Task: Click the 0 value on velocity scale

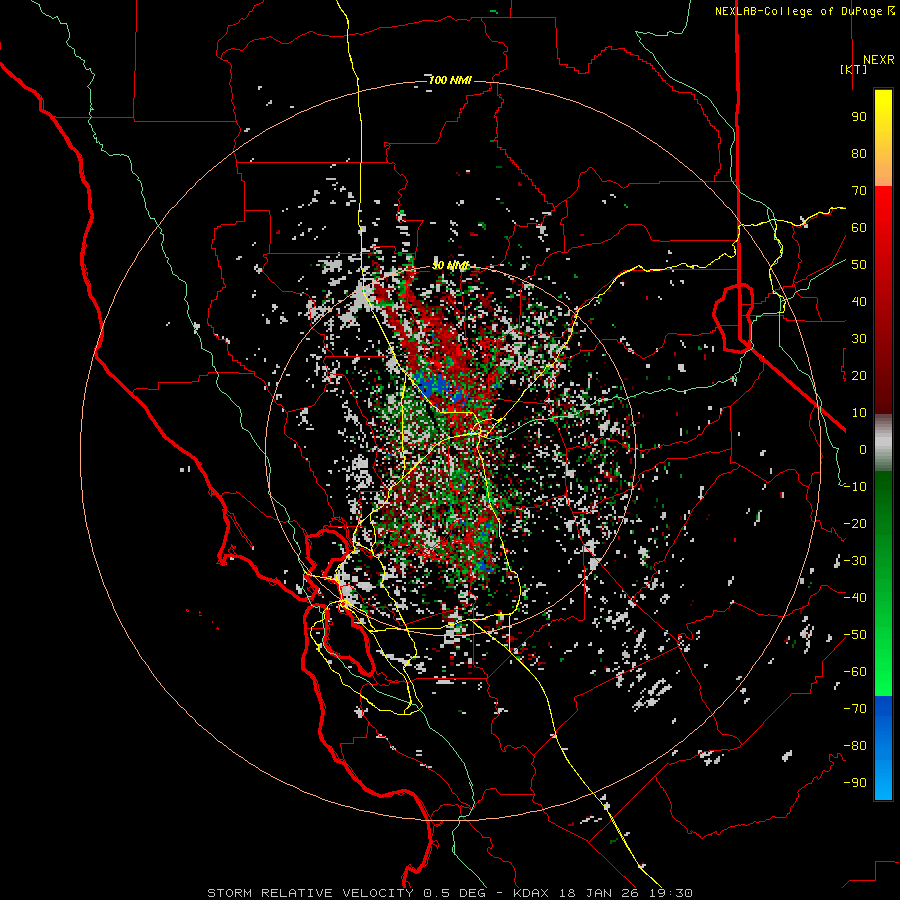Action: point(863,450)
